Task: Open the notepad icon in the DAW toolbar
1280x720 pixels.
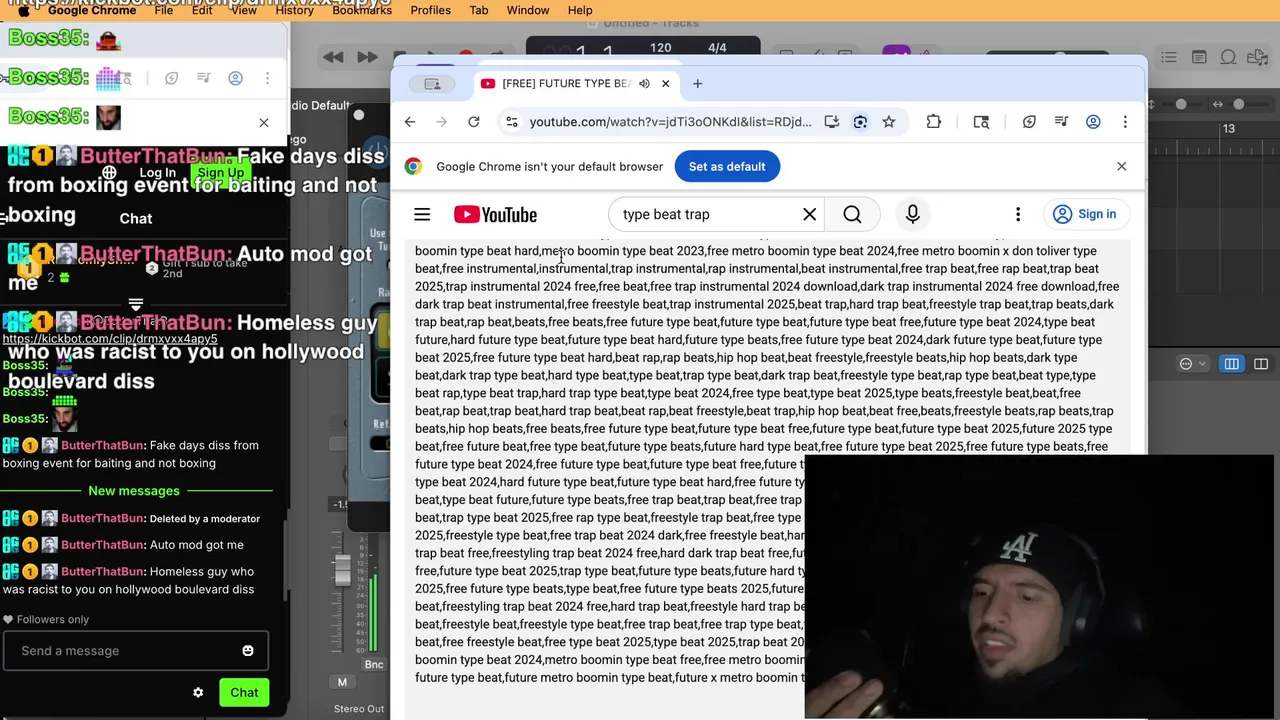Action: pyautogui.click(x=1199, y=57)
